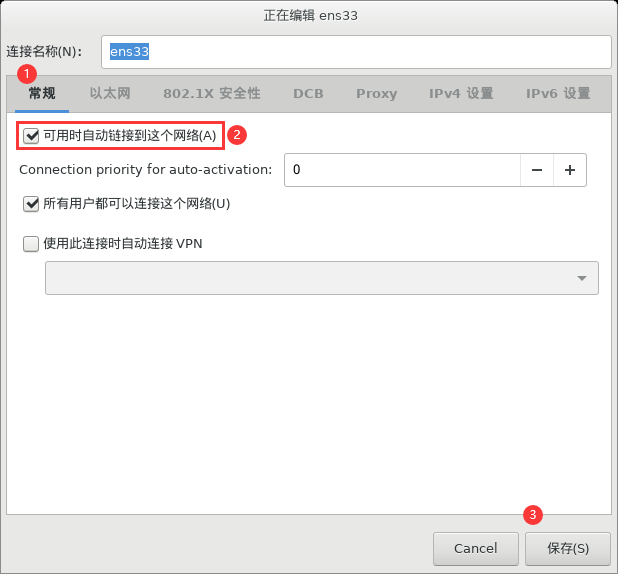The height and width of the screenshot is (574, 618).
Task: Toggle 所有用户都可以连接这个网络 checkbox
Action: pyautogui.click(x=31, y=203)
